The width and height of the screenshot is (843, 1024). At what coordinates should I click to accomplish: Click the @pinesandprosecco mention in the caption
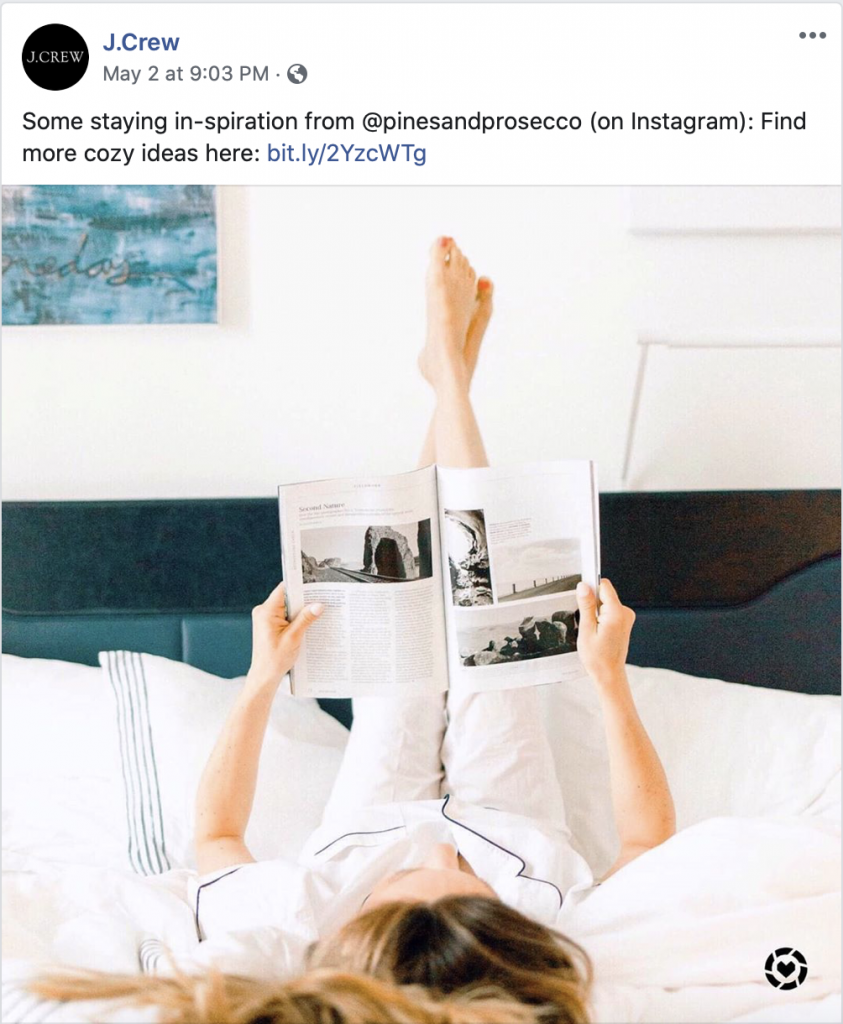(471, 121)
